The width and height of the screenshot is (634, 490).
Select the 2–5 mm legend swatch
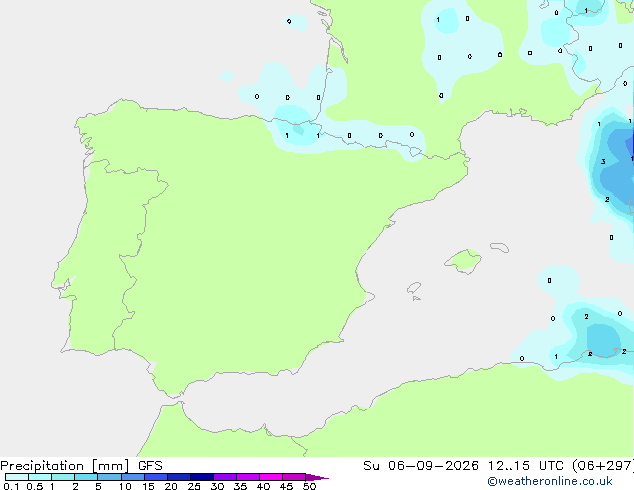[86, 477]
